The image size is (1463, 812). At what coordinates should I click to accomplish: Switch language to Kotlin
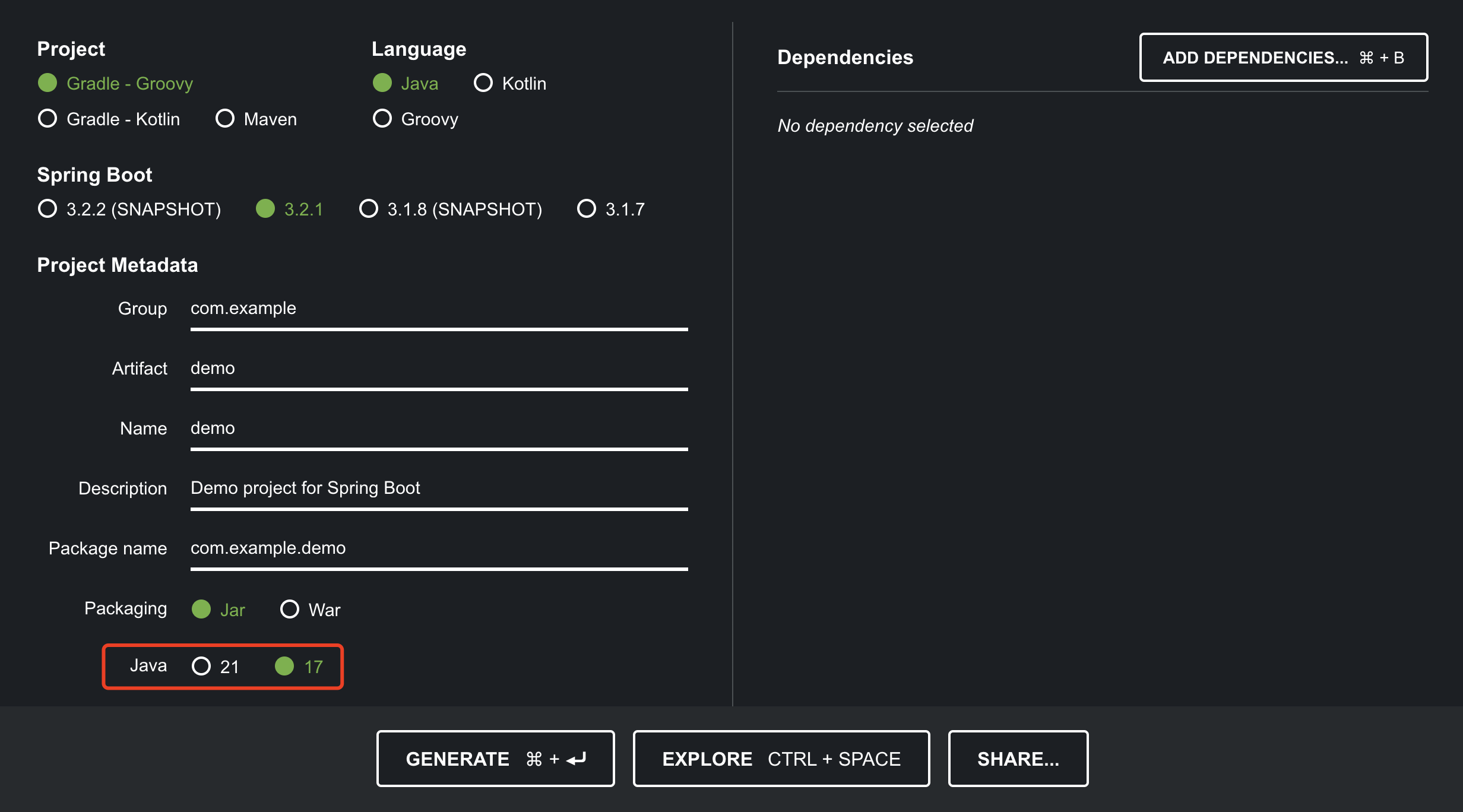click(483, 83)
